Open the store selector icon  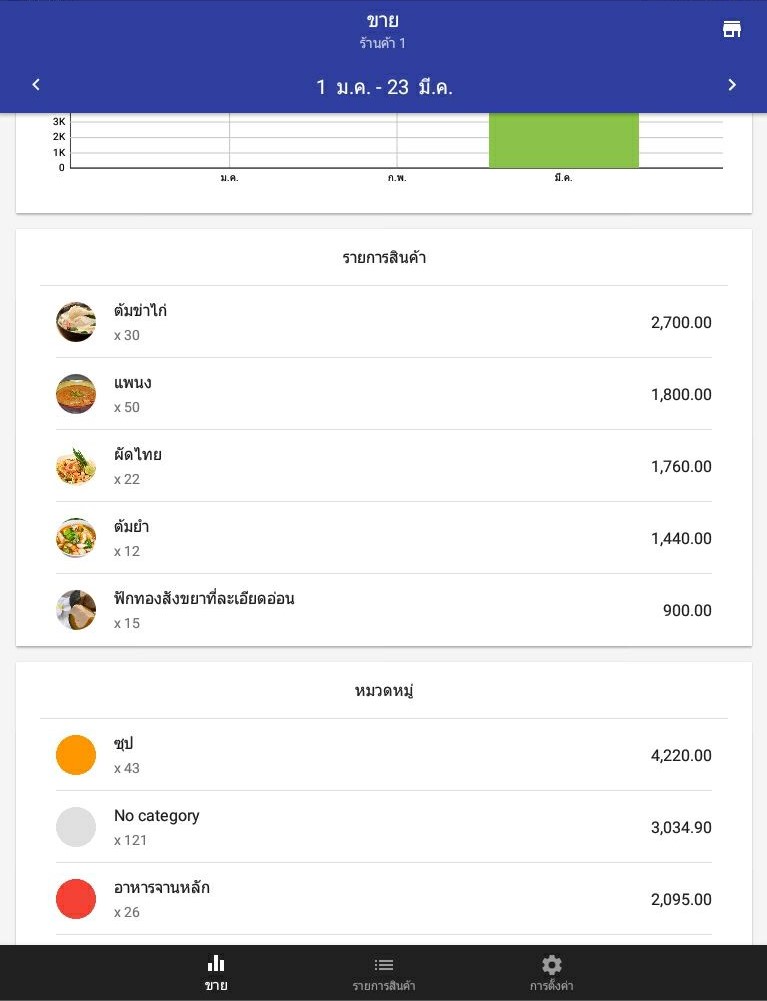pyautogui.click(x=732, y=29)
